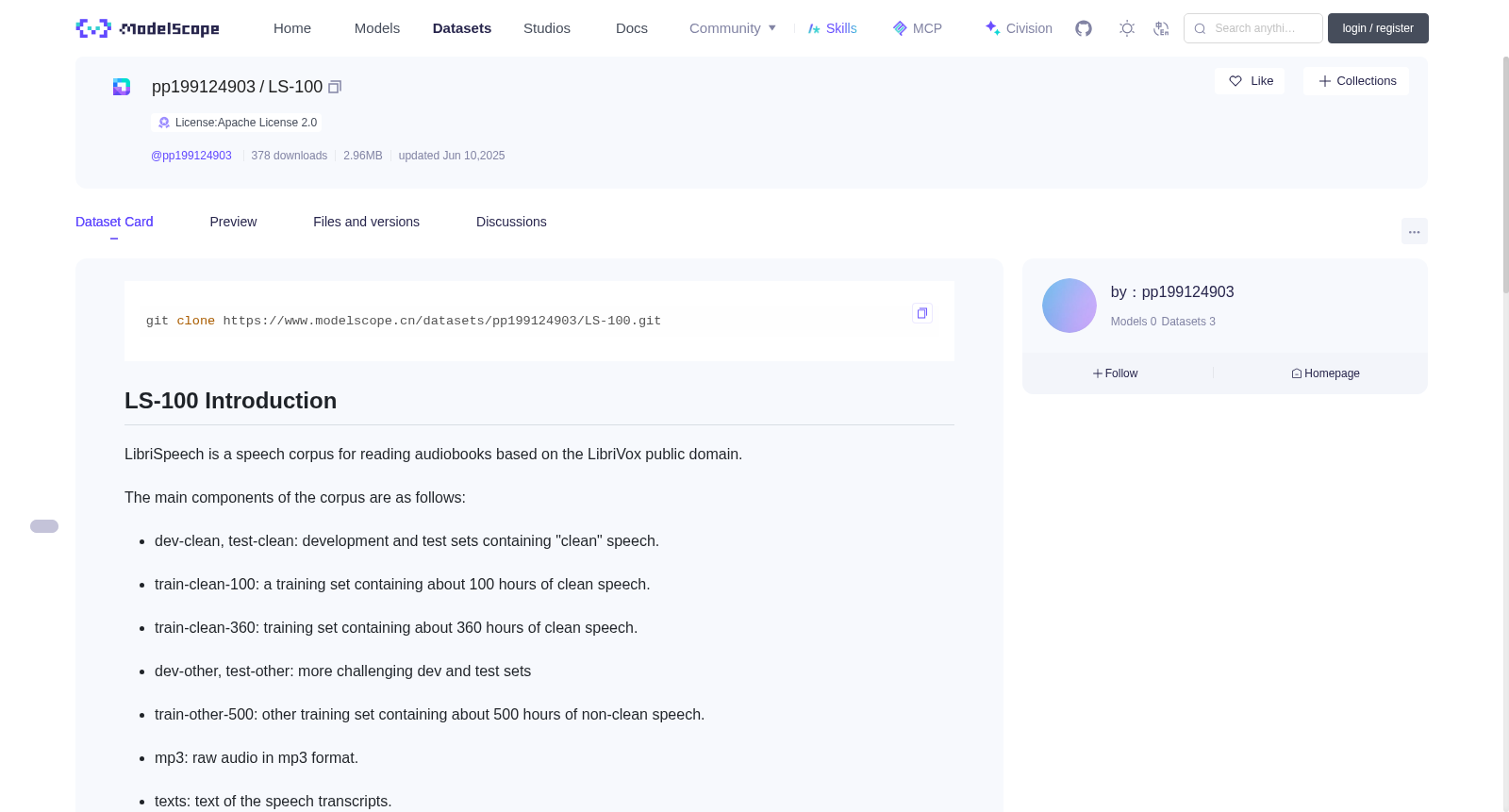Image resolution: width=1509 pixels, height=812 pixels.
Task: Add the dataset to Collections
Action: tap(1356, 81)
